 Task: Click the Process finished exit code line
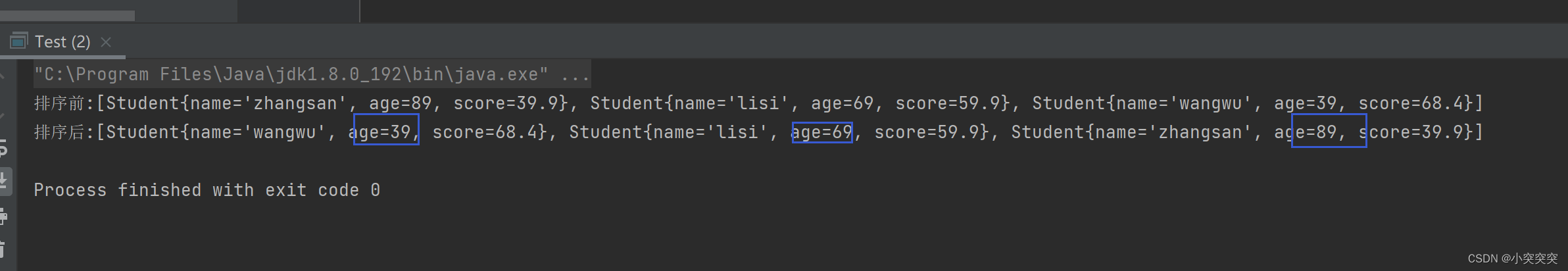(x=207, y=190)
